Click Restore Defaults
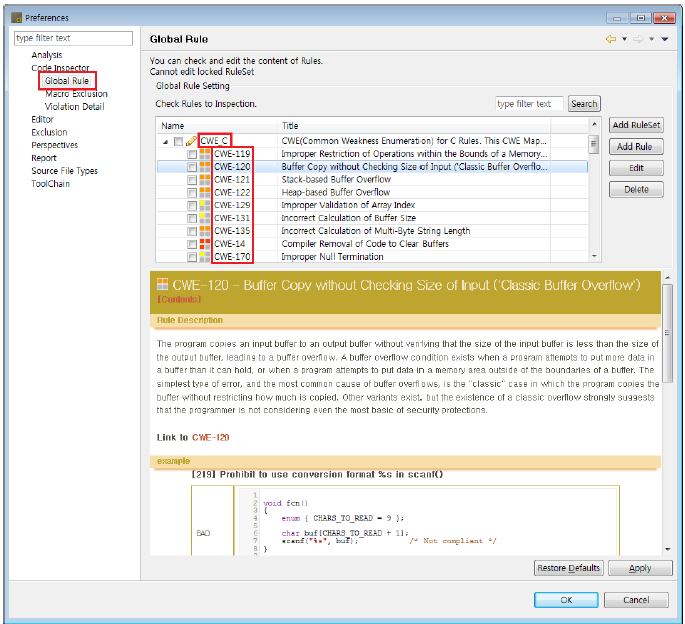This screenshot has width=685, height=624. (x=568, y=568)
